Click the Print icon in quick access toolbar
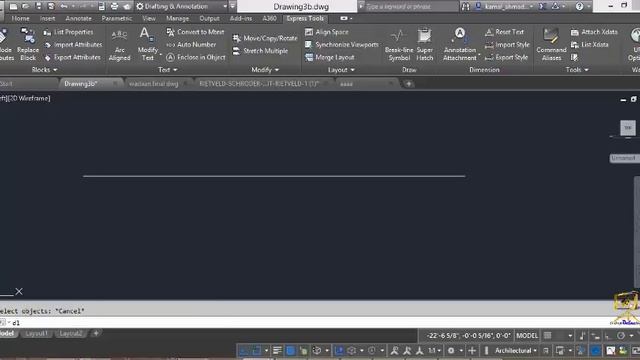 point(114,6)
